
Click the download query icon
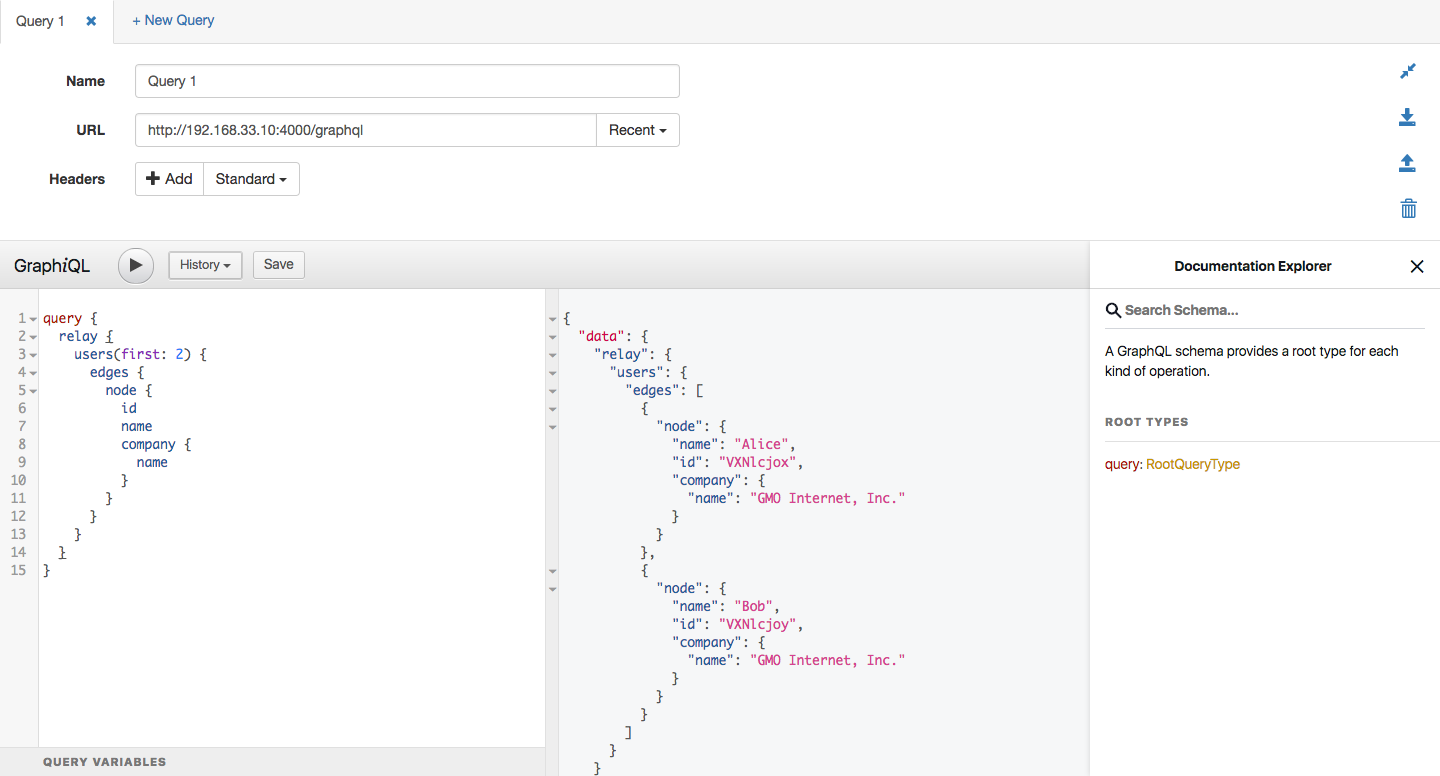1408,117
